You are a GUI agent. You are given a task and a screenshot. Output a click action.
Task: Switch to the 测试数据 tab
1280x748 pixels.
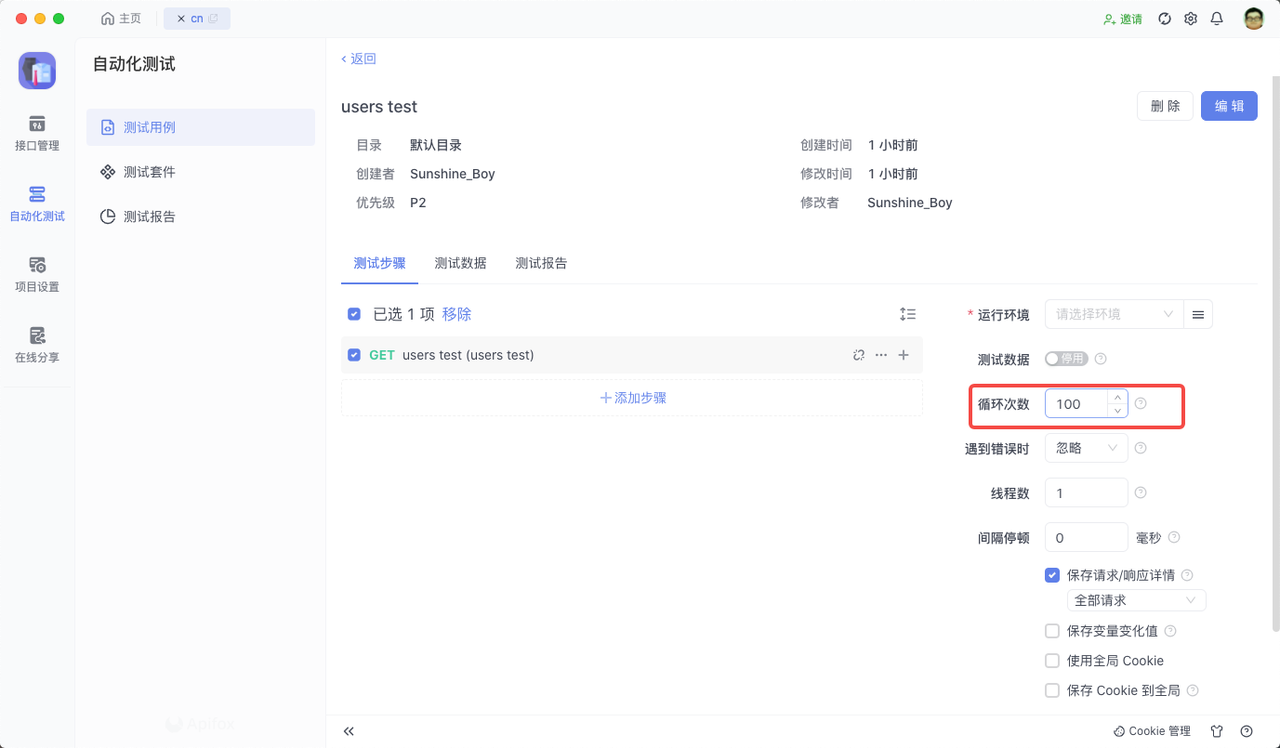point(461,263)
